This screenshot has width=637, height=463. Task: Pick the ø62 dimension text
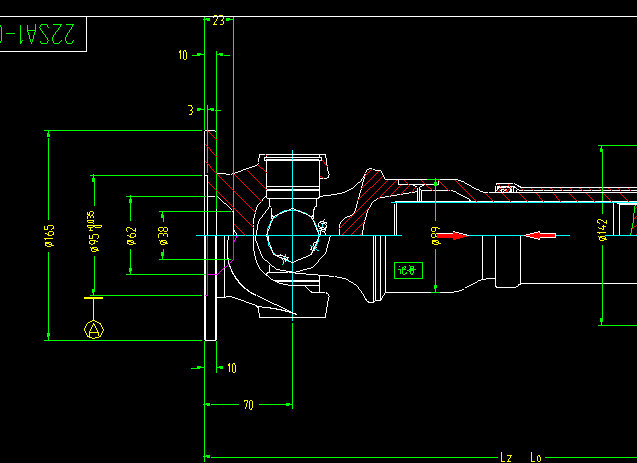pyautogui.click(x=131, y=235)
